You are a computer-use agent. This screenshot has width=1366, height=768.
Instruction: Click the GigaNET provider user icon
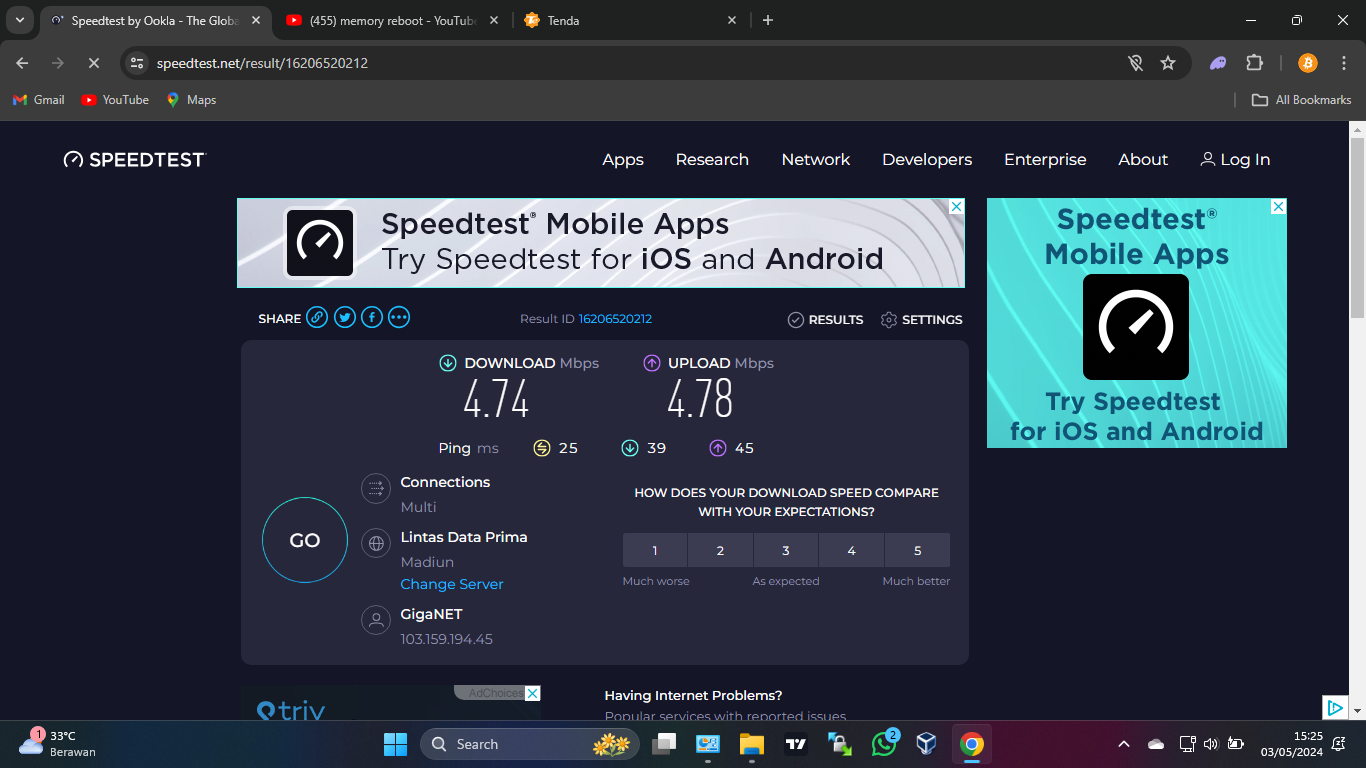coord(376,620)
